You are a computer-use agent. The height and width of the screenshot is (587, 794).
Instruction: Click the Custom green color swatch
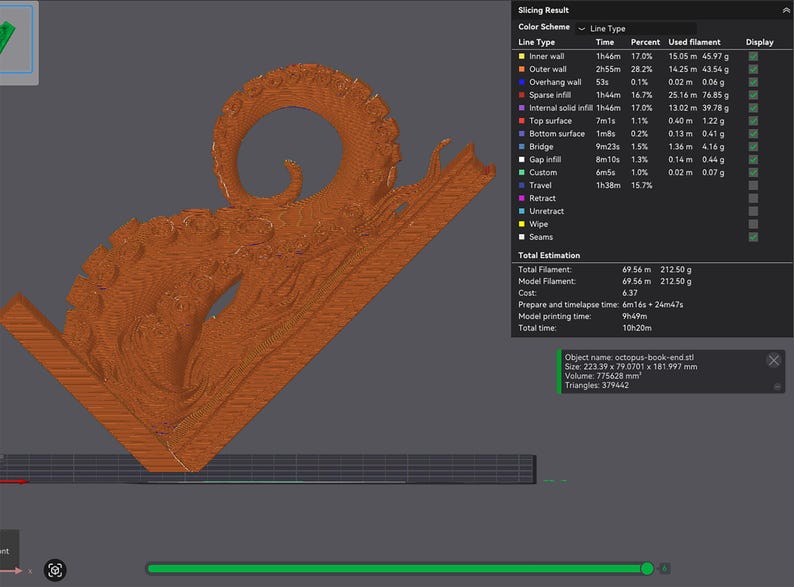coord(522,173)
